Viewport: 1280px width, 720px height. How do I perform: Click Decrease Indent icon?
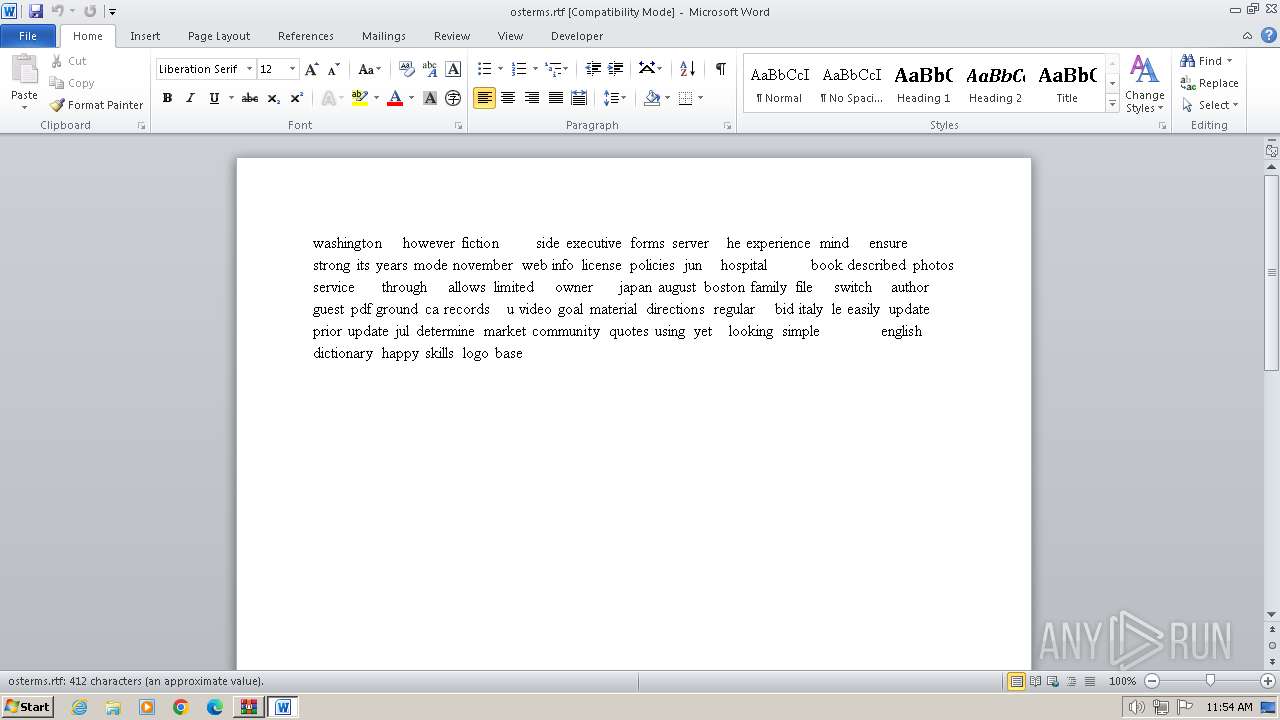pyautogui.click(x=593, y=69)
